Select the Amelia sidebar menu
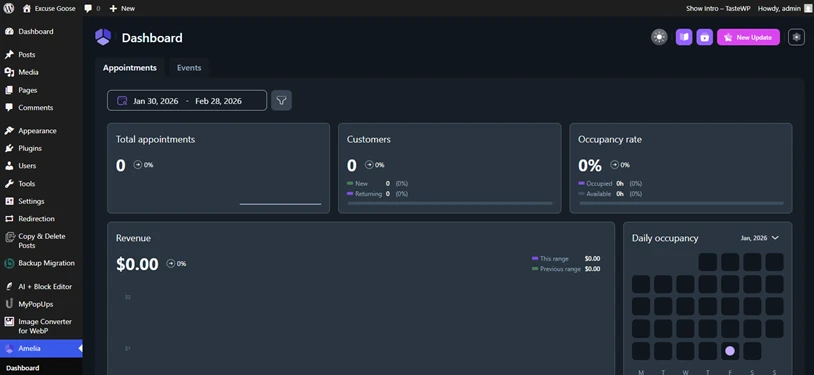The height and width of the screenshot is (375, 814). tap(41, 349)
